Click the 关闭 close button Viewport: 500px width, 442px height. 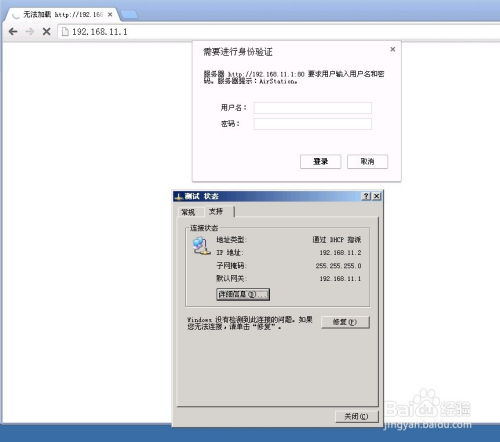click(x=357, y=416)
